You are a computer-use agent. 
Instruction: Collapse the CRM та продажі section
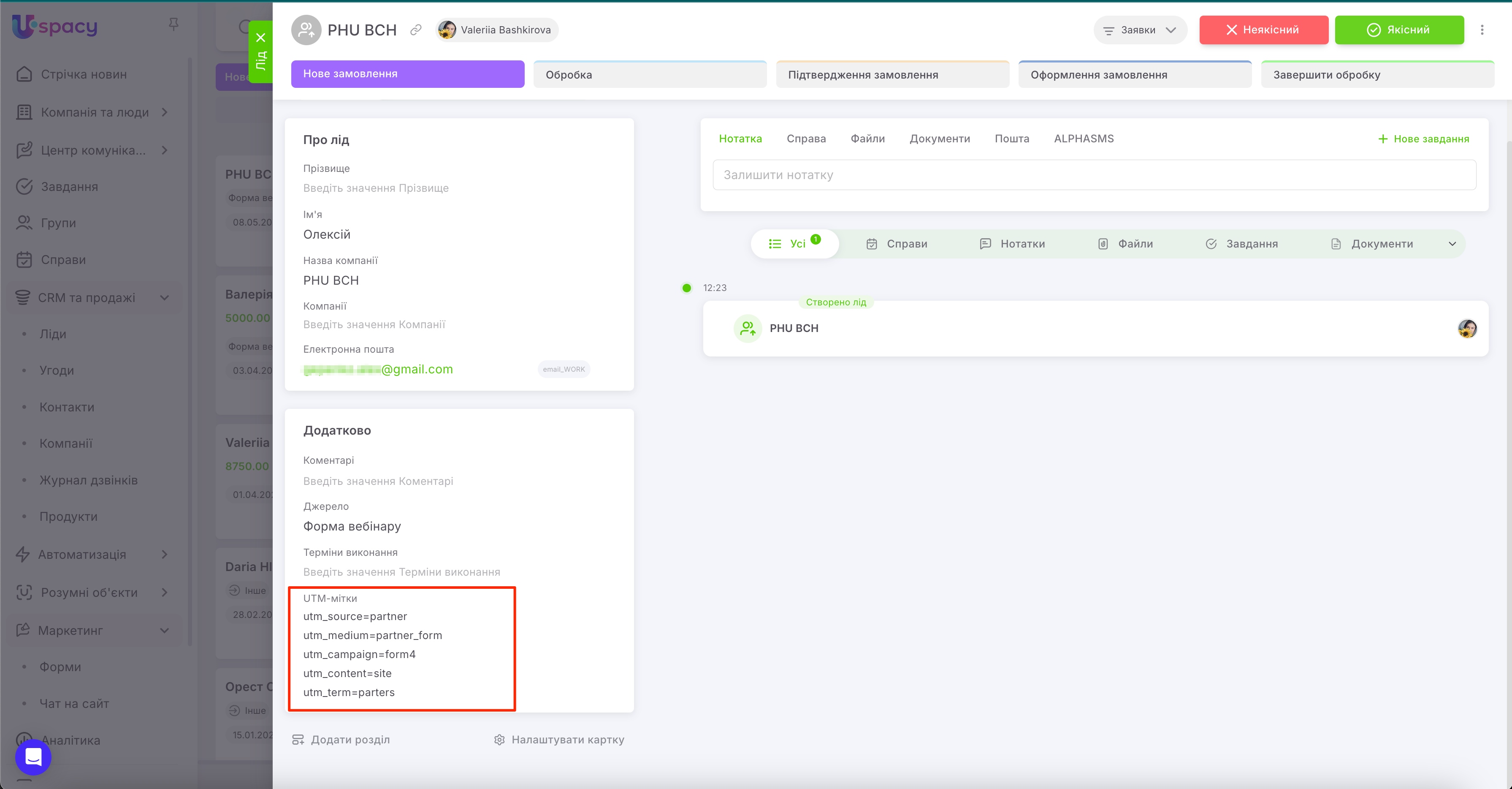coord(165,298)
